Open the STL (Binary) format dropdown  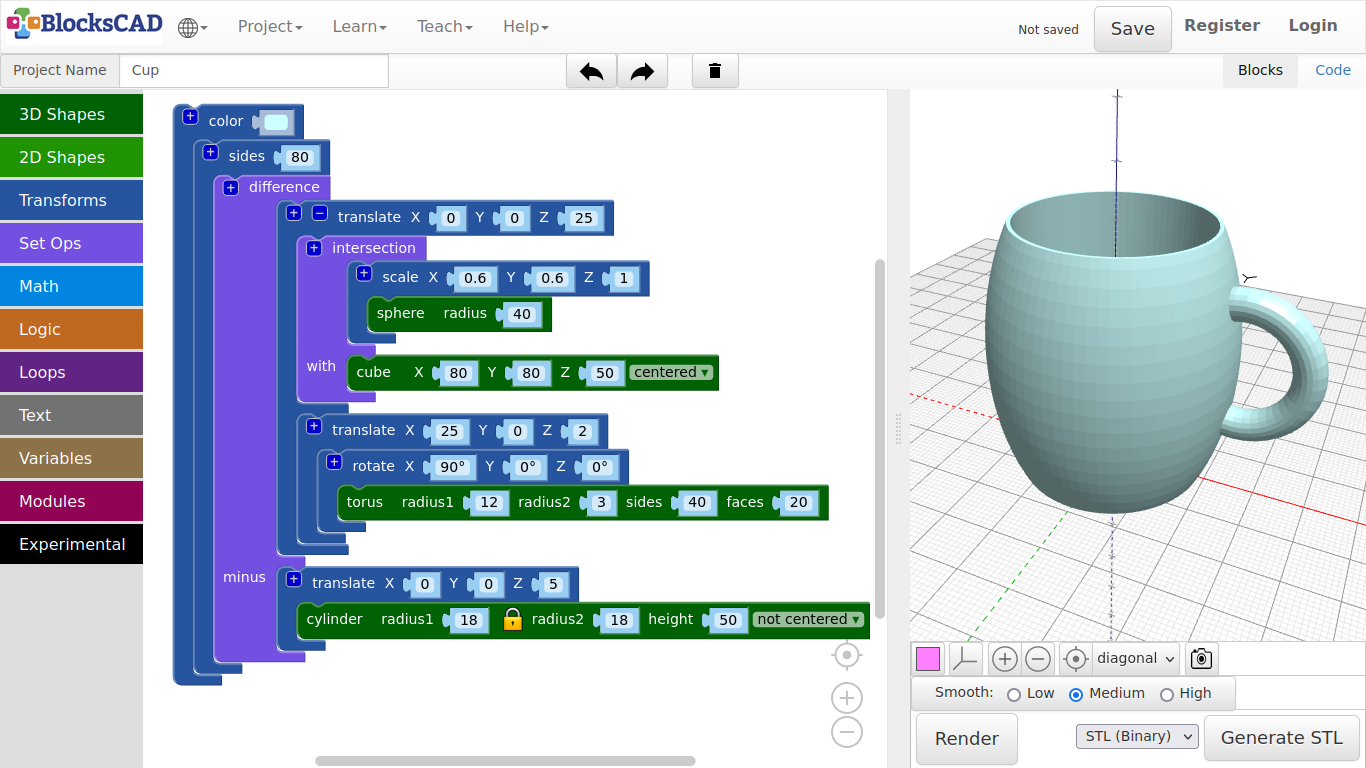tap(1137, 737)
